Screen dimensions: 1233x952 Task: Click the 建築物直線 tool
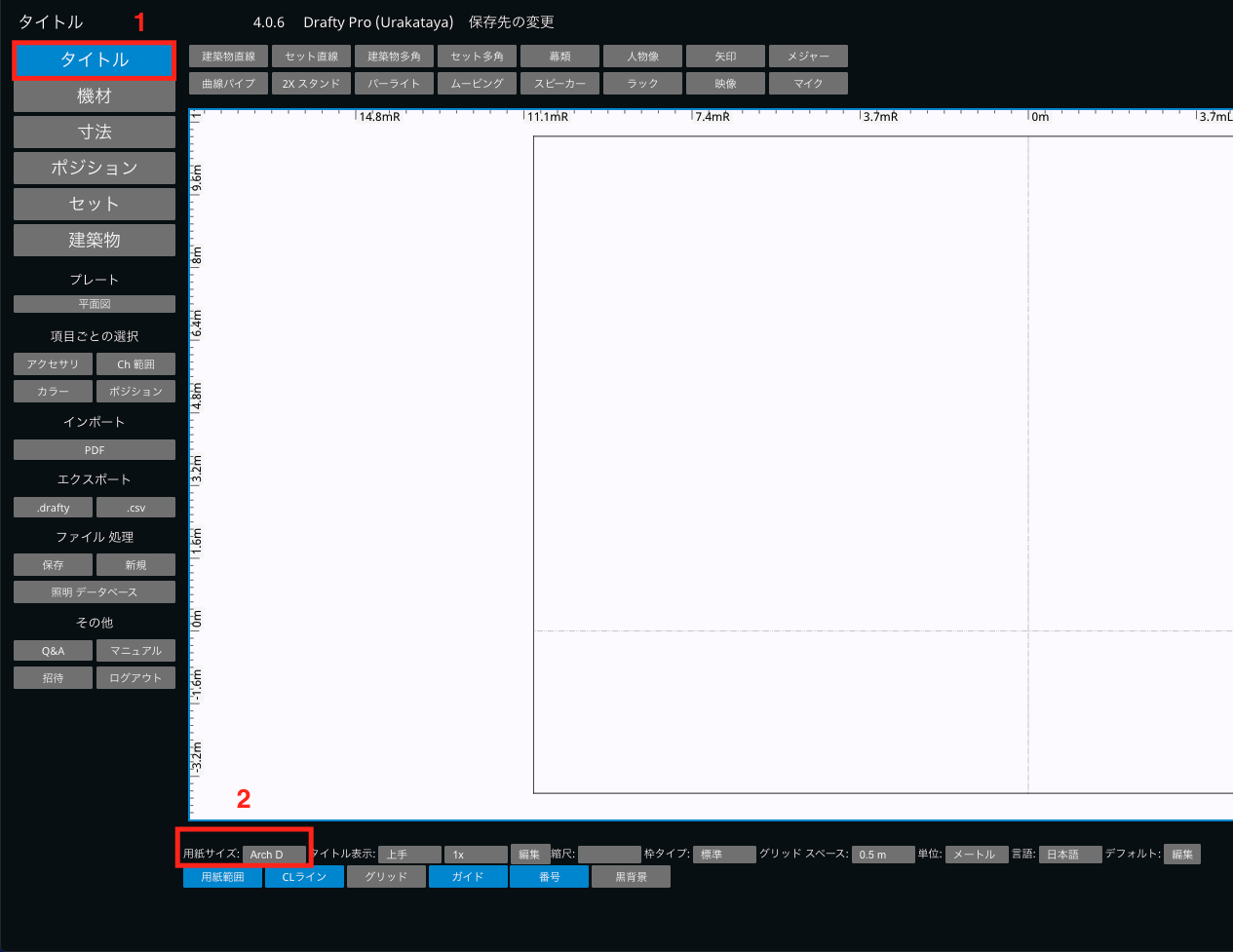(228, 57)
